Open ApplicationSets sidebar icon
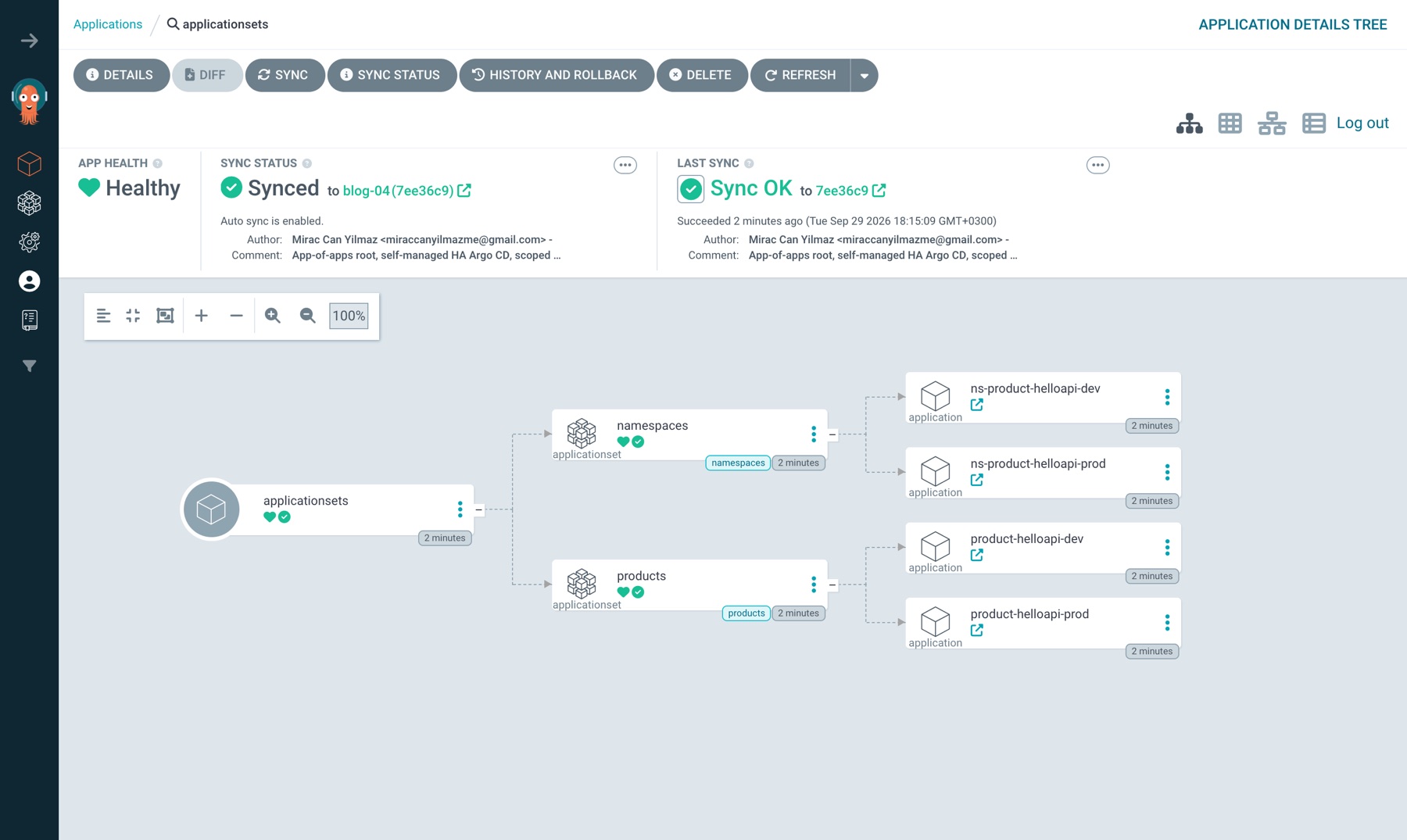The image size is (1407, 840). pos(30,203)
